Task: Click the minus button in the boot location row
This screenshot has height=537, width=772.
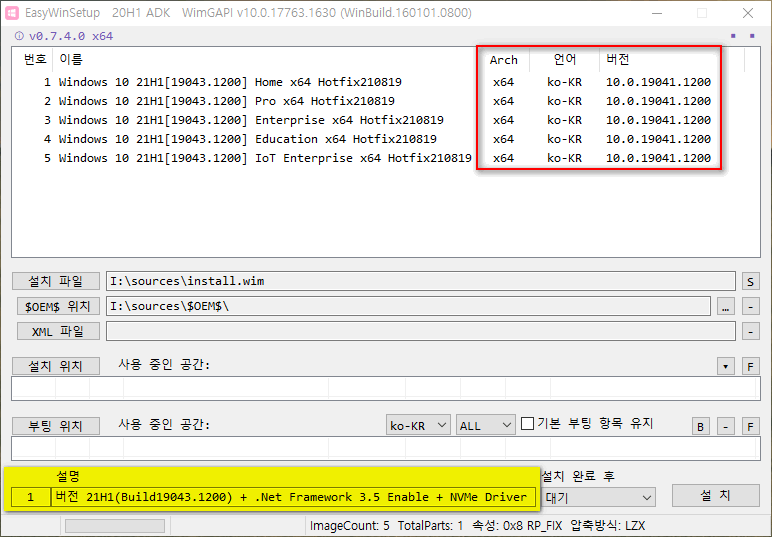Action: [725, 426]
